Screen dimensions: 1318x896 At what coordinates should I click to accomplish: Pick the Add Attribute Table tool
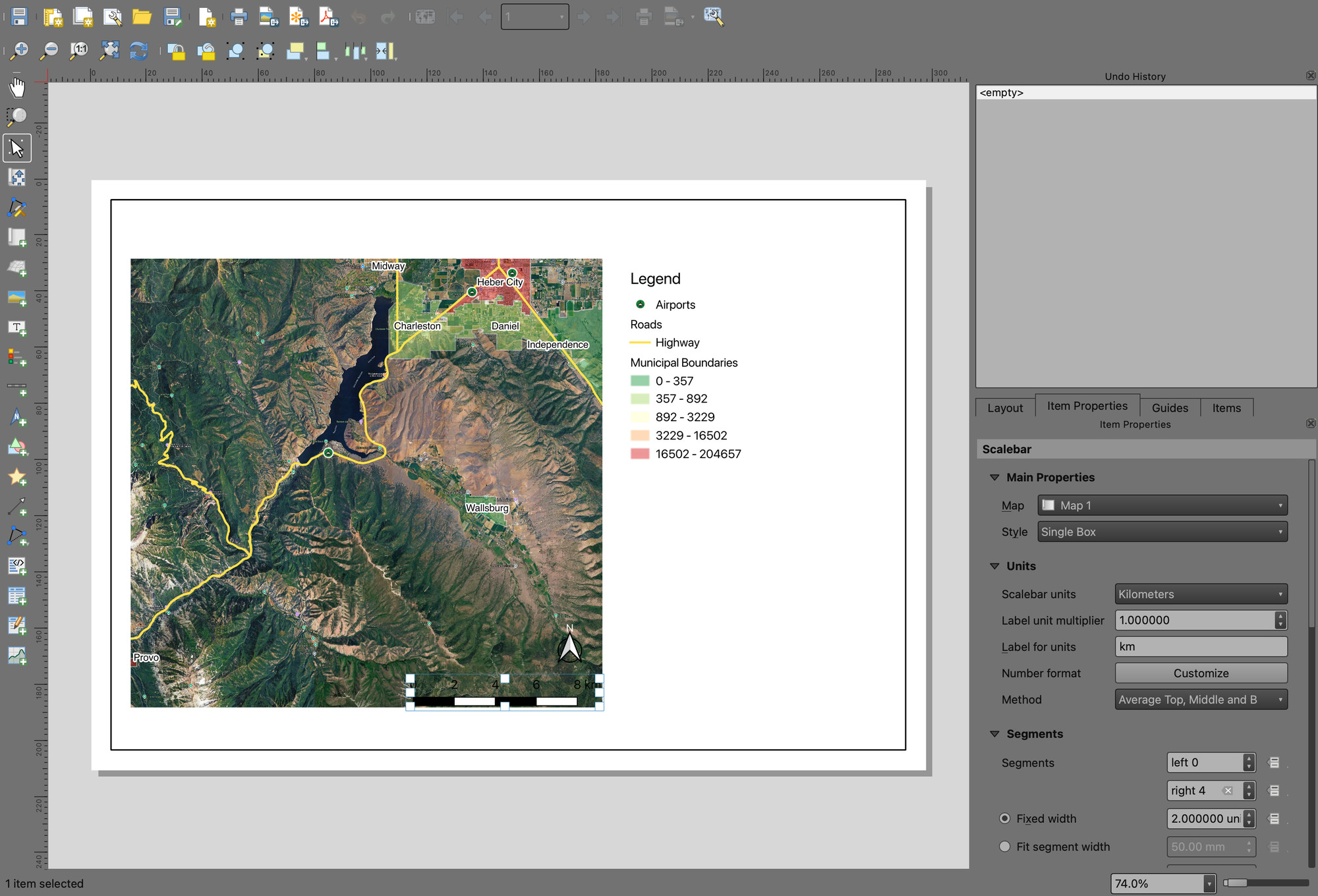[16, 596]
